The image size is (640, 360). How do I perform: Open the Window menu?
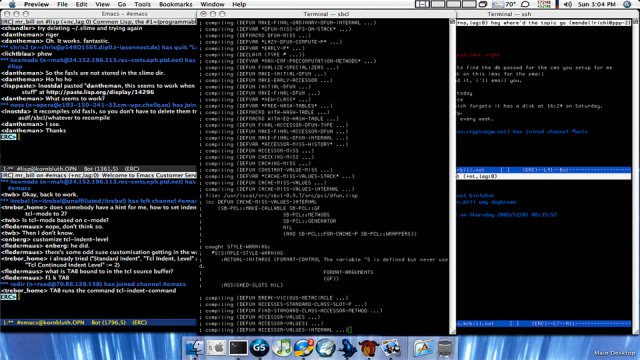[x=212, y=4]
